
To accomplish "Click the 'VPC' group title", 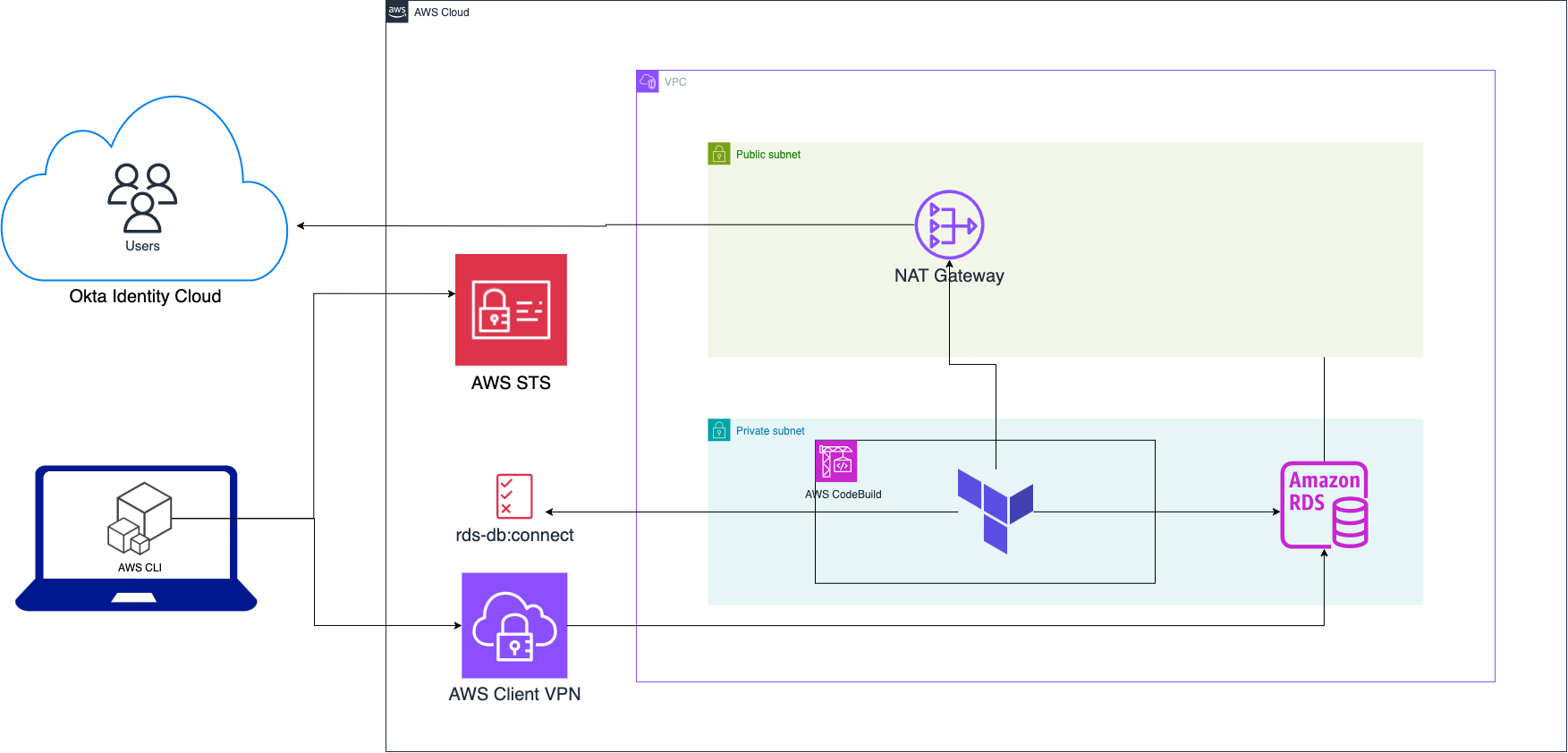I will [x=675, y=82].
